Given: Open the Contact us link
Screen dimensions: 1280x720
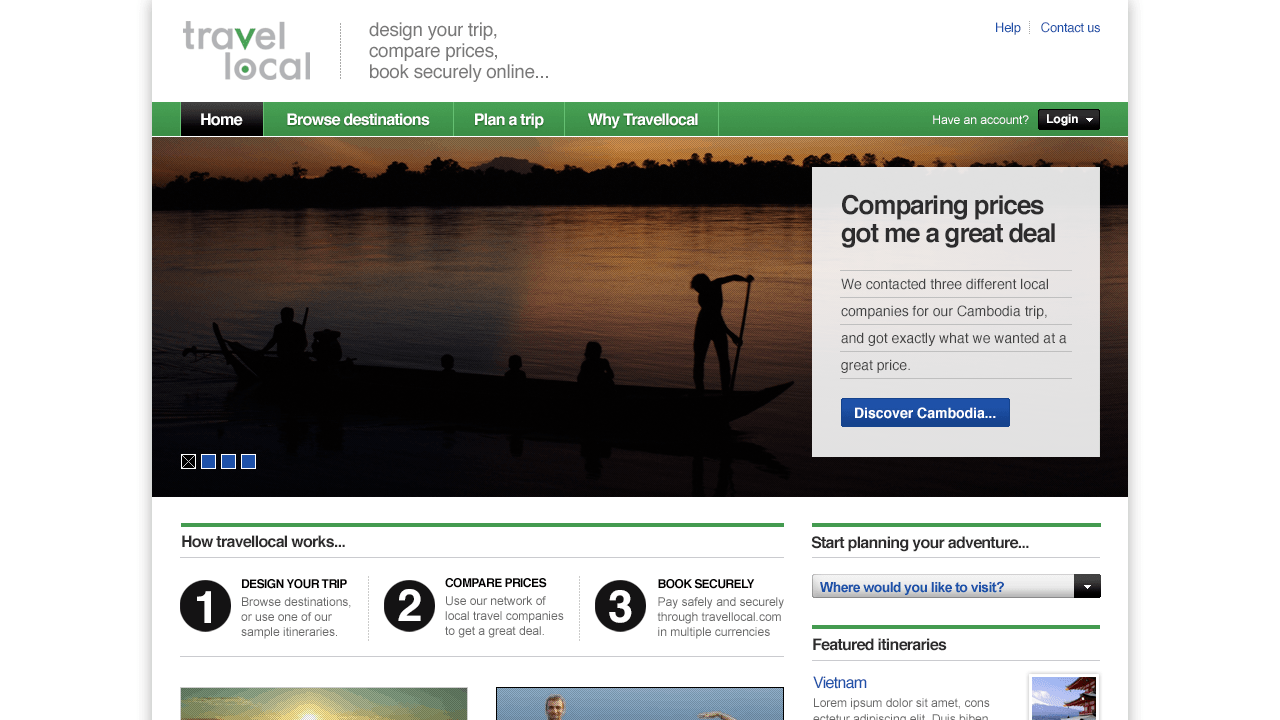Looking at the screenshot, I should pyautogui.click(x=1070, y=28).
